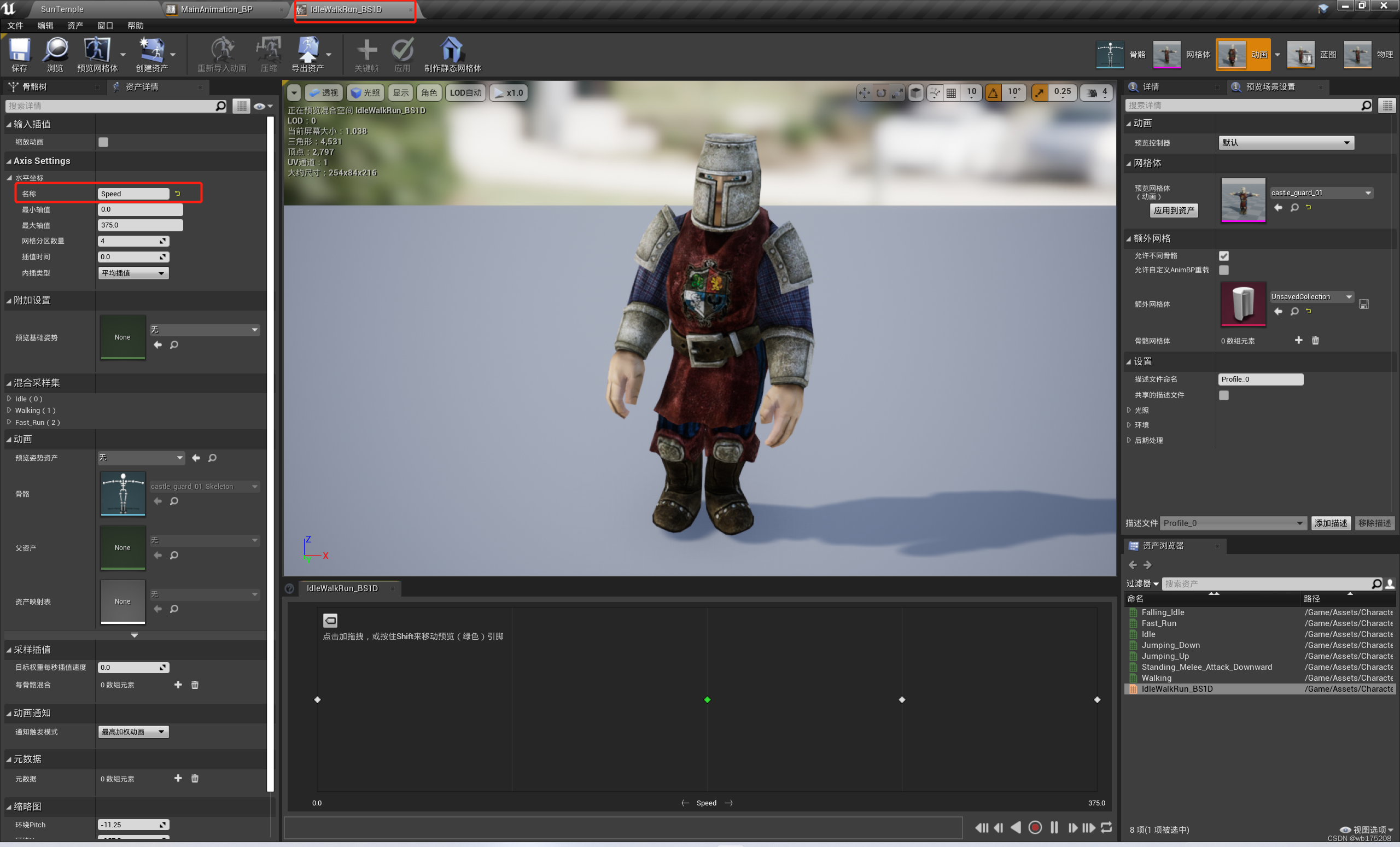Click the 显示 show button in viewport
The height and width of the screenshot is (847, 1400).
point(400,92)
